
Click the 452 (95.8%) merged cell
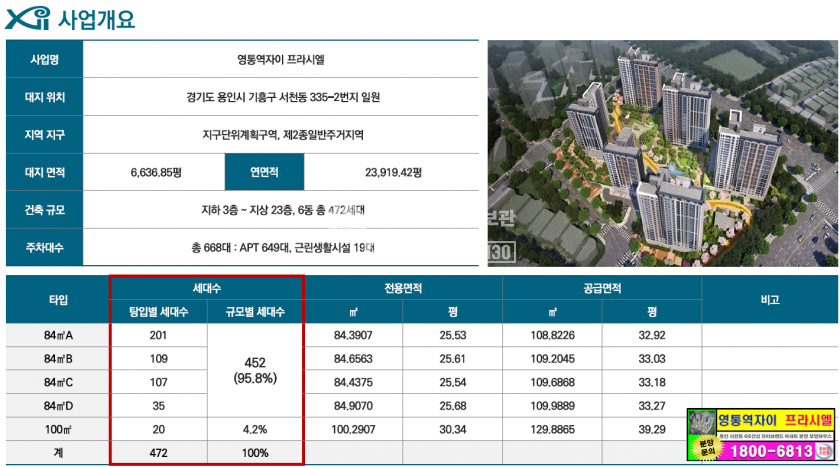click(254, 370)
